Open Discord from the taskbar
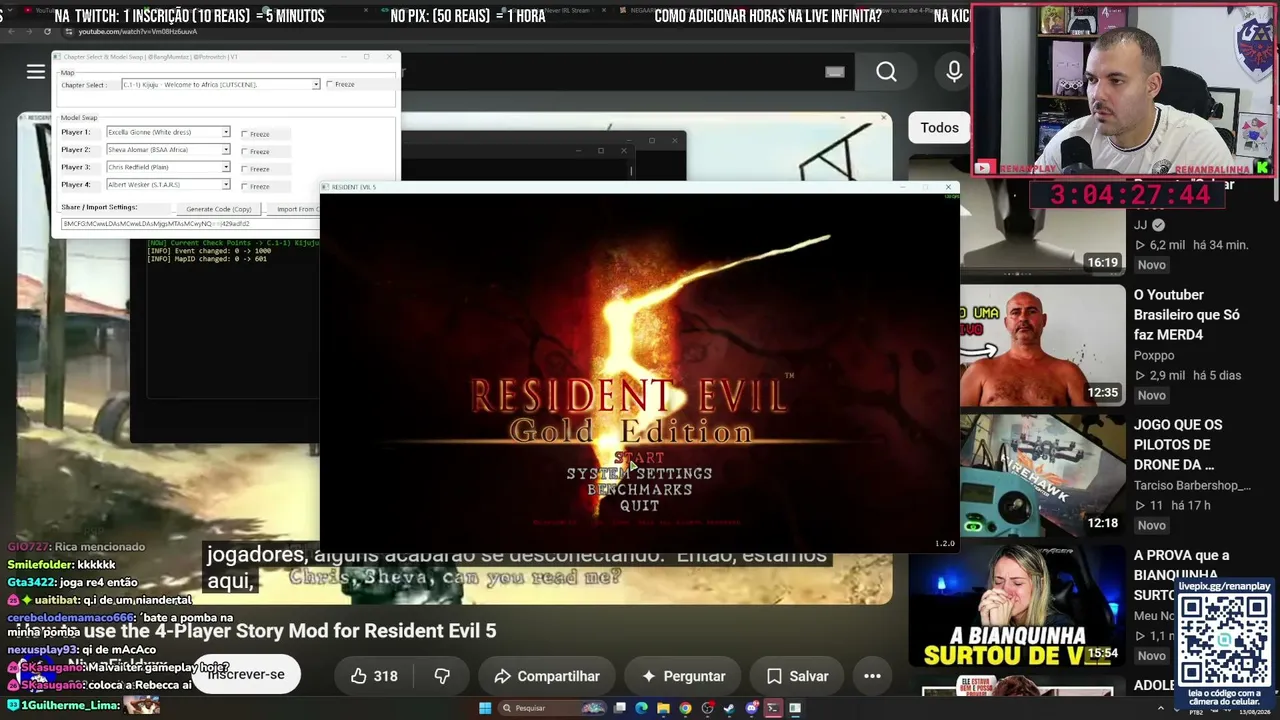Image resolution: width=1280 pixels, height=720 pixels. coord(751,708)
